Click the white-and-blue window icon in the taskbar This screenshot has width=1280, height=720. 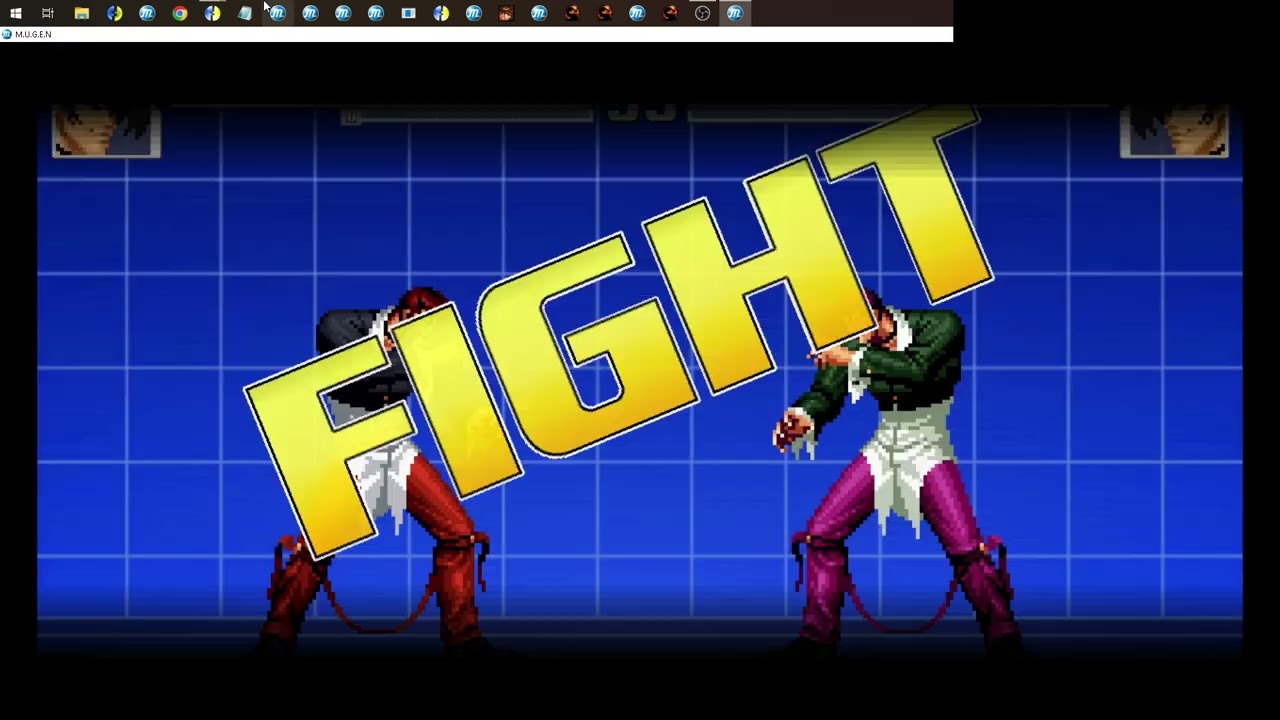(x=408, y=13)
